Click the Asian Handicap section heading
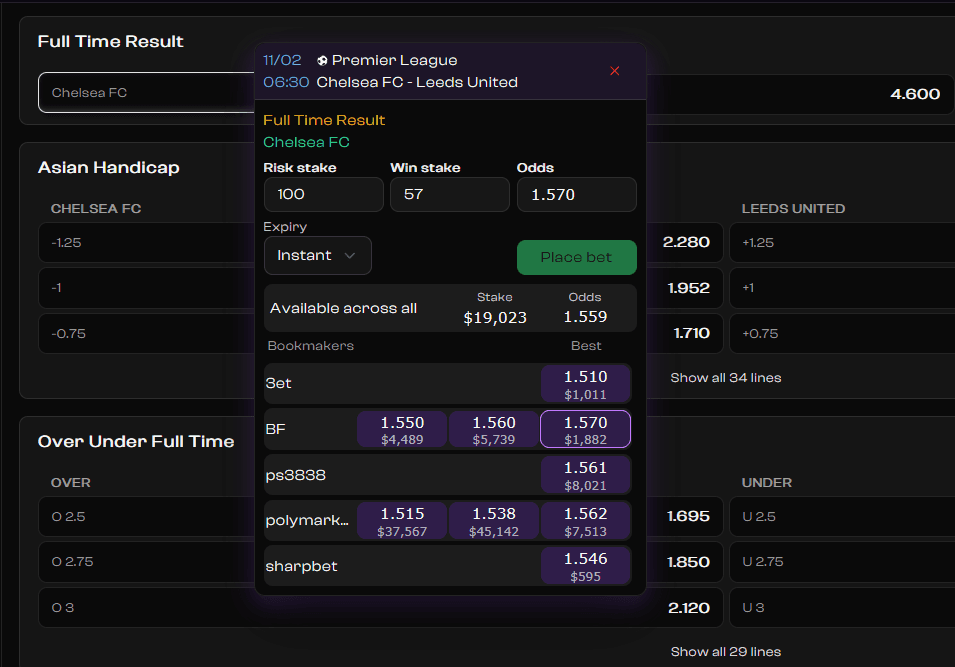 coord(108,168)
